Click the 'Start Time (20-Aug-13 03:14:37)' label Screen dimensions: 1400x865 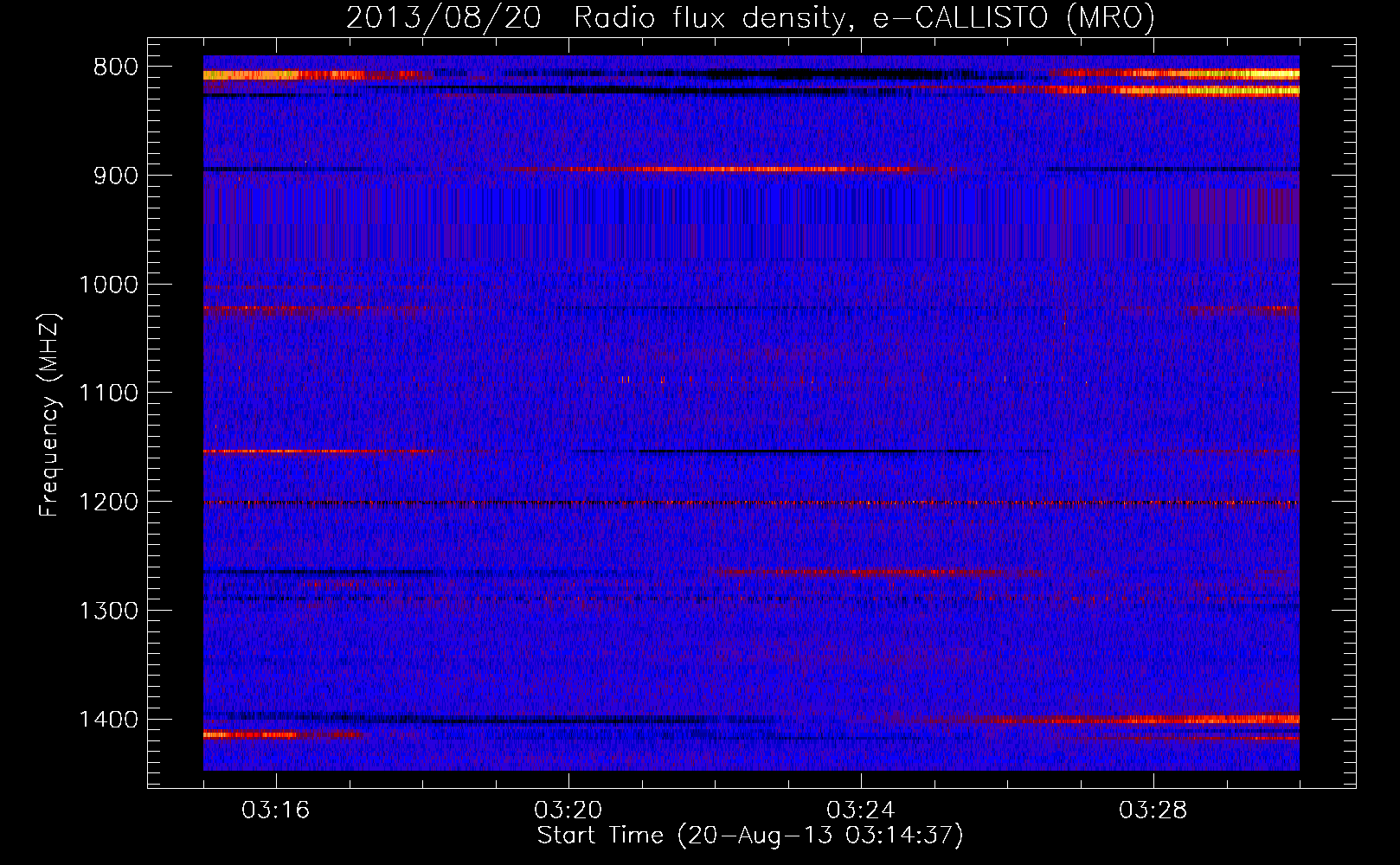click(750, 836)
